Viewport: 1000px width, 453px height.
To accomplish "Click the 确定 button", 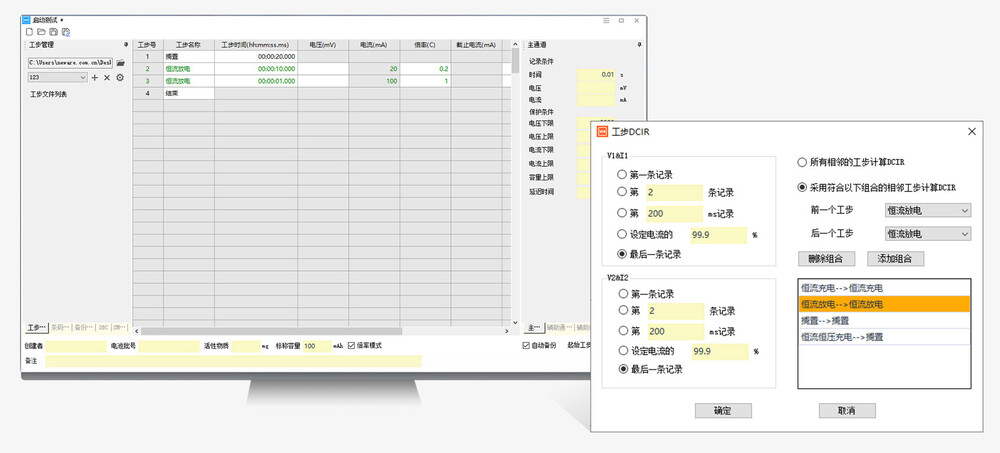I will coord(722,411).
